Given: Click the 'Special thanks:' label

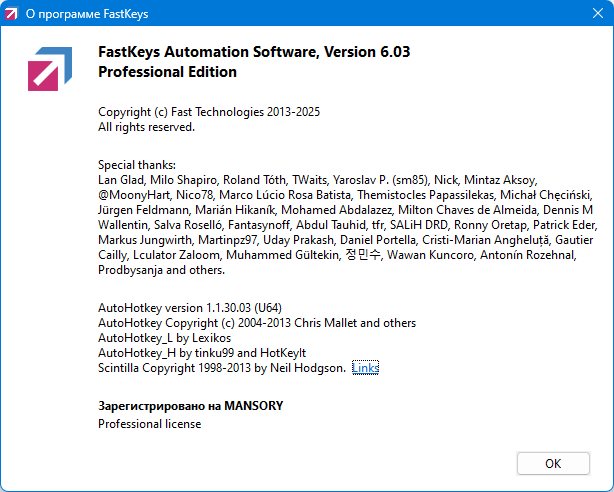Looking at the screenshot, I should 137,165.
